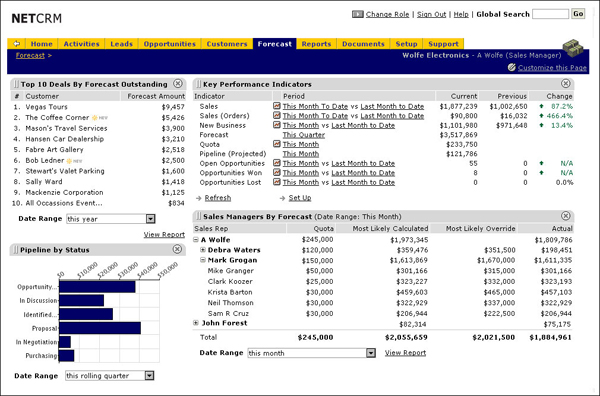Grab the Top 10 Deals drag handle
Viewport: 600px width, 396px height.
[16, 84]
